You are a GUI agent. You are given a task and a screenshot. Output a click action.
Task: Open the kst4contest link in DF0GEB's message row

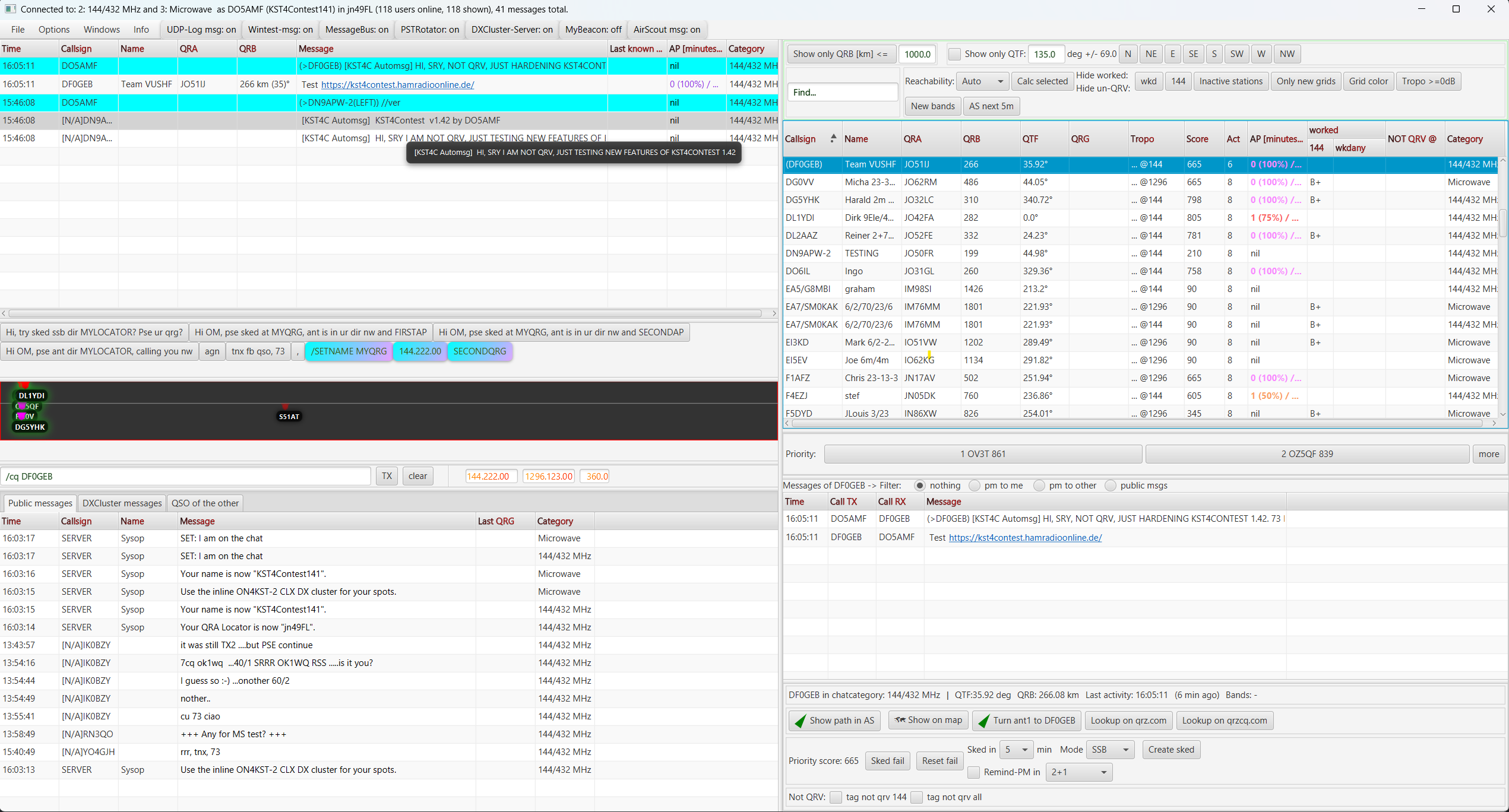tap(397, 84)
